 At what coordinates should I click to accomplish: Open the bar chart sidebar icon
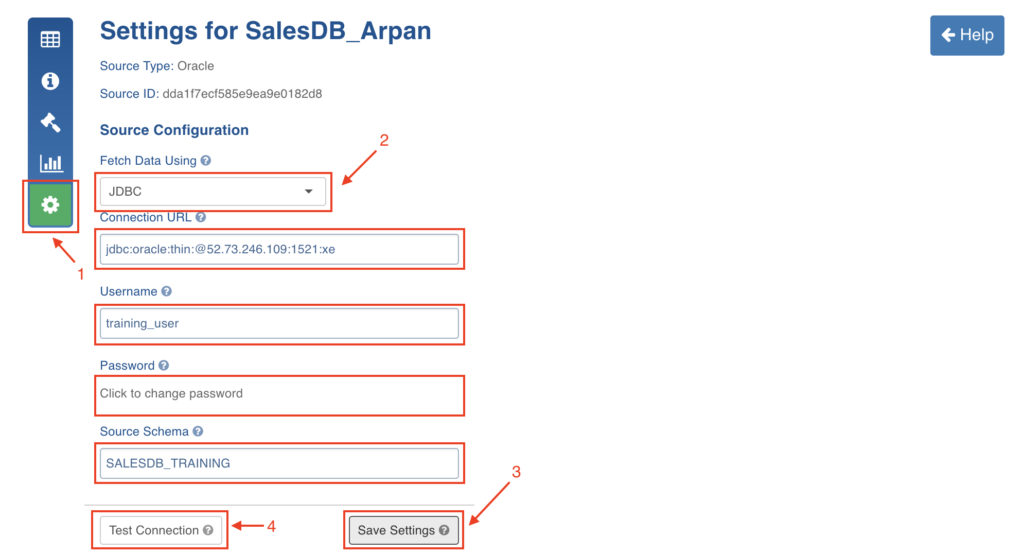coord(50,163)
